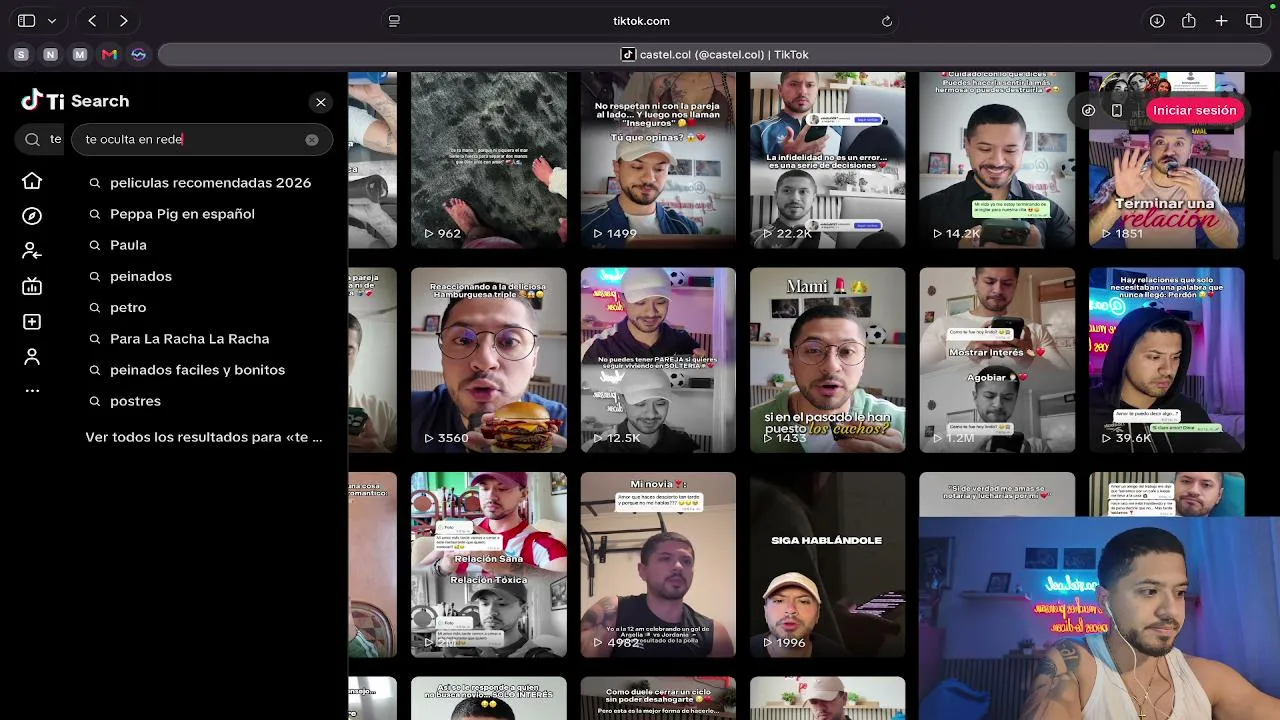Play the video with 39.6K views
Screen dimensions: 1280x720
(1167, 360)
